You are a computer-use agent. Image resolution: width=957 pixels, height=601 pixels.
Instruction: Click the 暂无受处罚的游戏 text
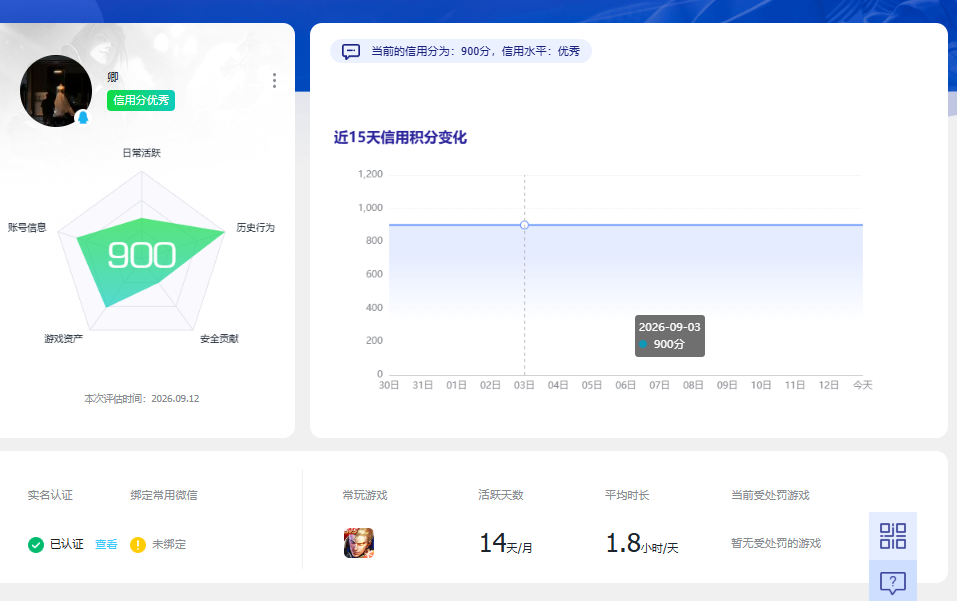(x=776, y=543)
